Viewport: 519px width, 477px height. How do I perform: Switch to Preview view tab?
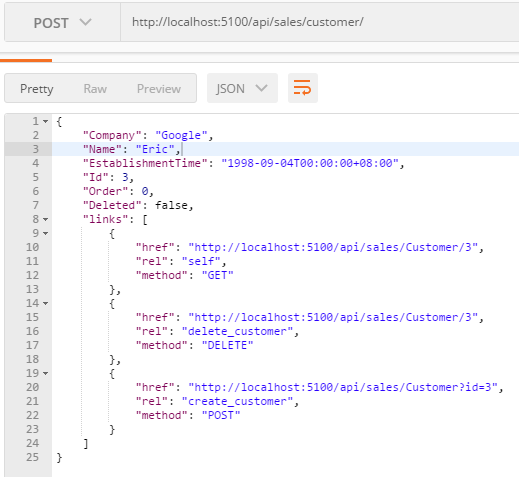click(x=159, y=89)
